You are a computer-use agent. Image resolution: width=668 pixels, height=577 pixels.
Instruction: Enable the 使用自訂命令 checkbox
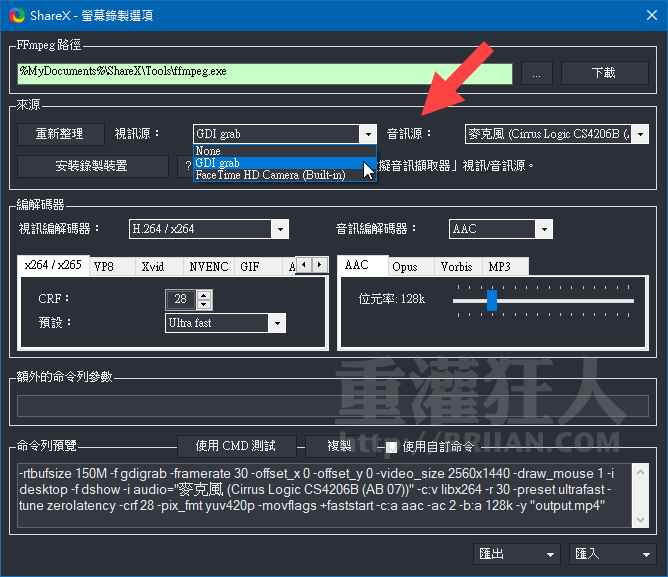point(392,446)
